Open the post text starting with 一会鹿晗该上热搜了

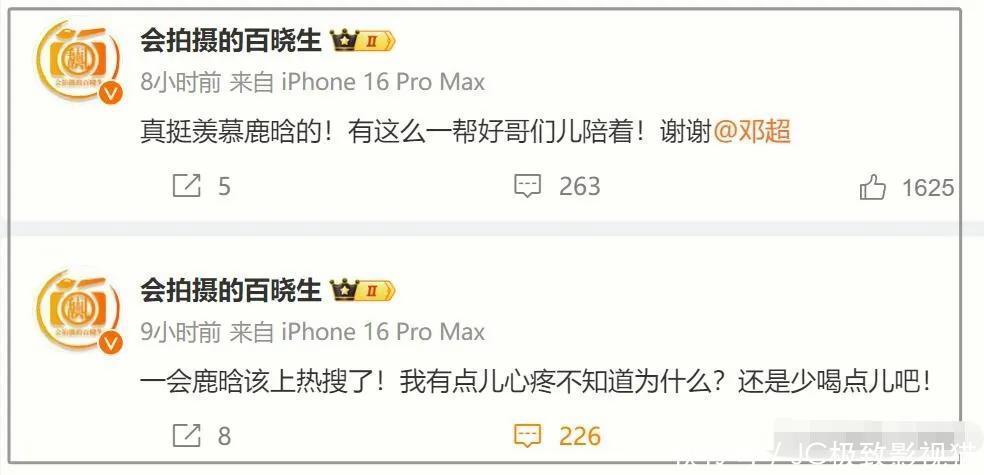click(x=535, y=382)
